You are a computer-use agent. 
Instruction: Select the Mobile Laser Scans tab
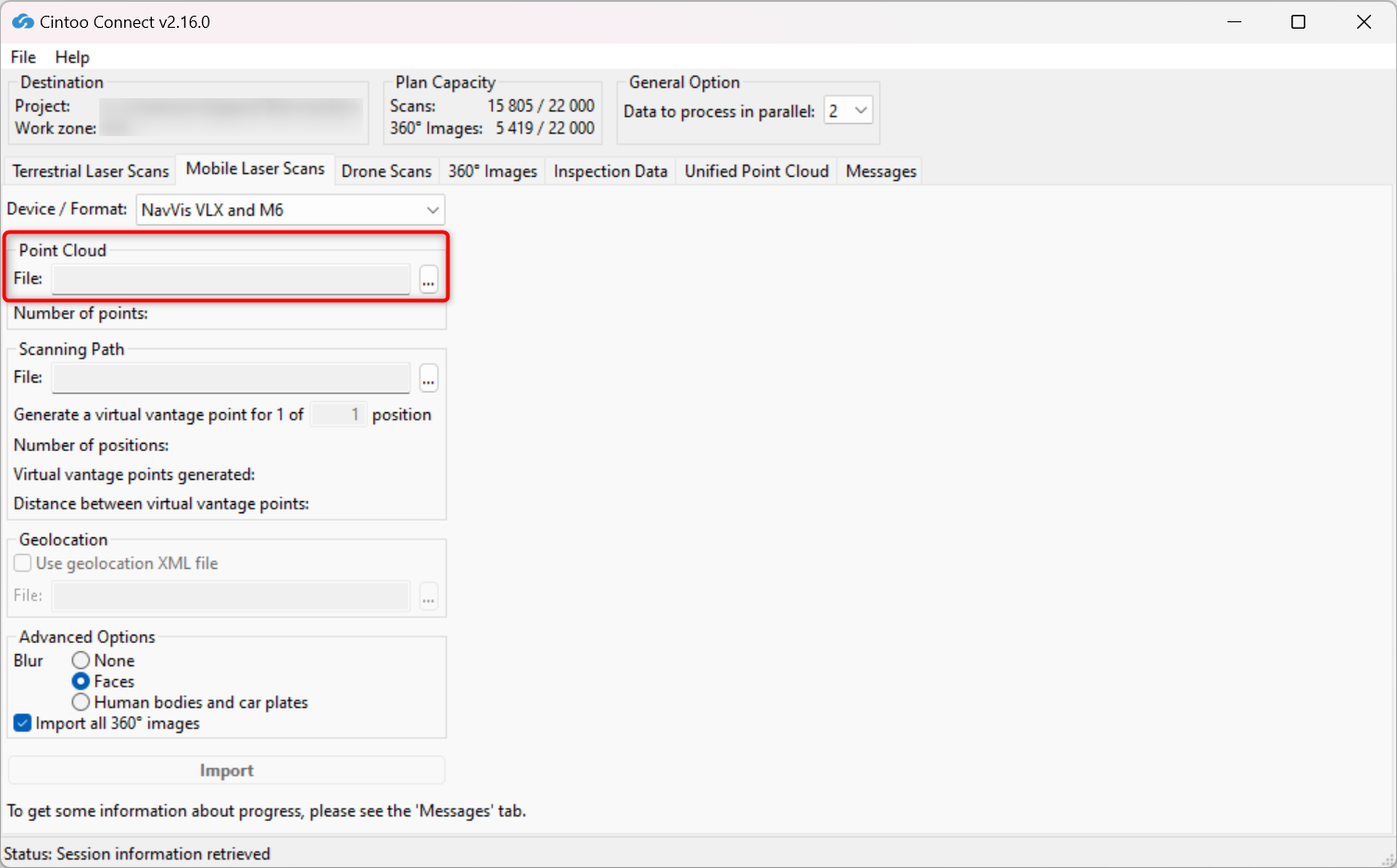[x=255, y=169]
